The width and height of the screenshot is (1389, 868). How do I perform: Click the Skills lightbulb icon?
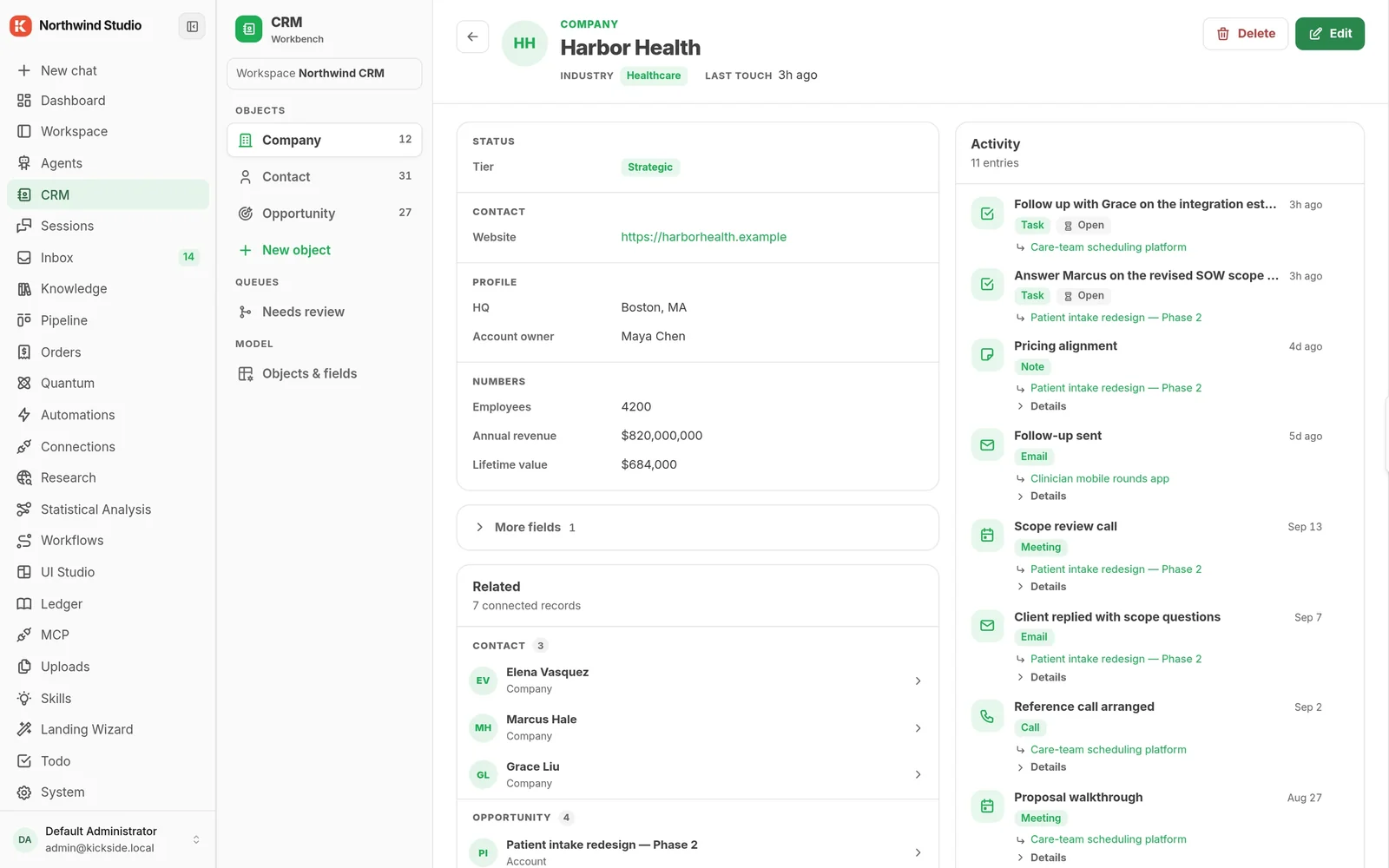point(24,699)
